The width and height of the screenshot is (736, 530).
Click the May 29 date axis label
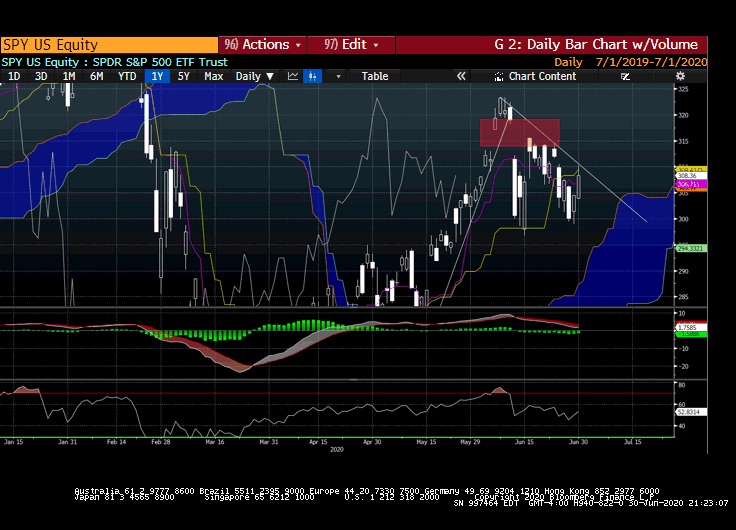pyautogui.click(x=470, y=442)
